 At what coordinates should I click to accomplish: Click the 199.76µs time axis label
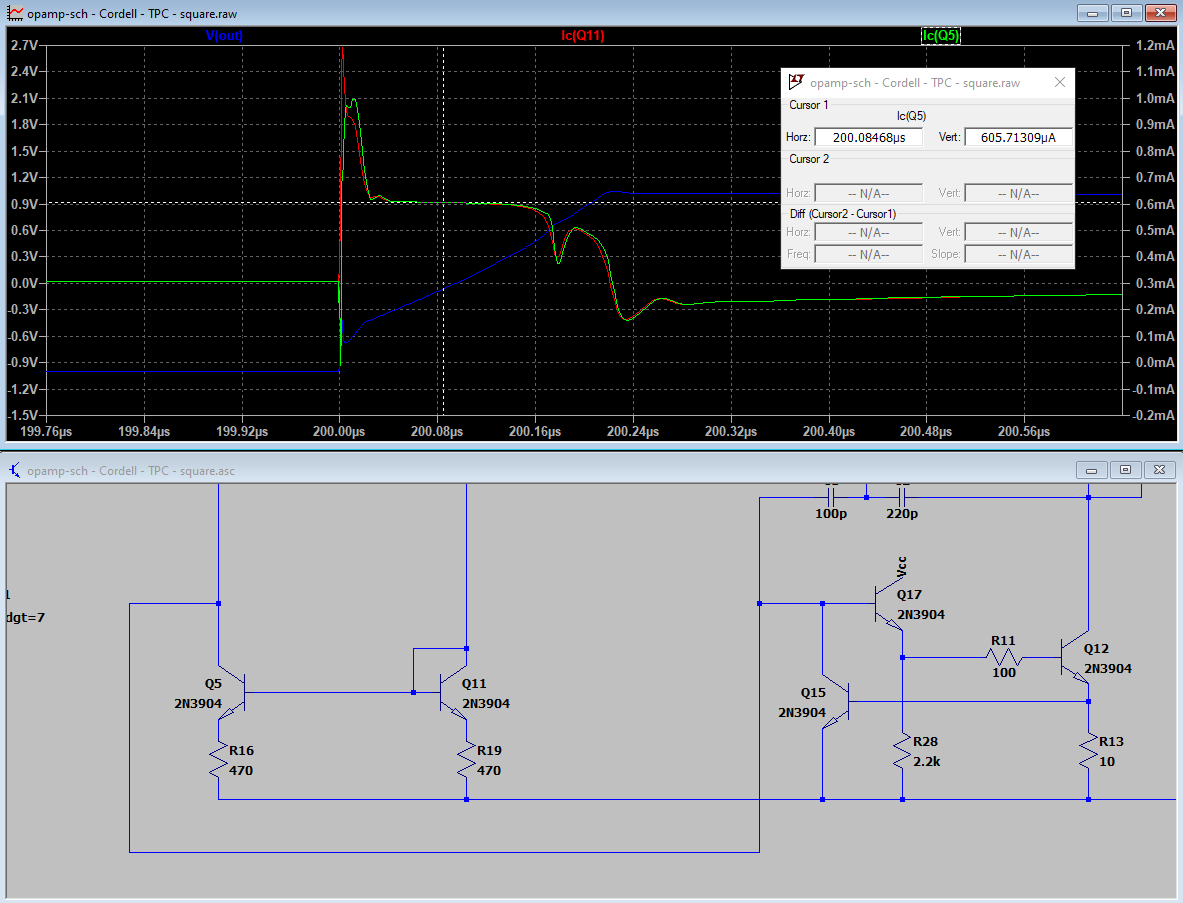pyautogui.click(x=45, y=432)
